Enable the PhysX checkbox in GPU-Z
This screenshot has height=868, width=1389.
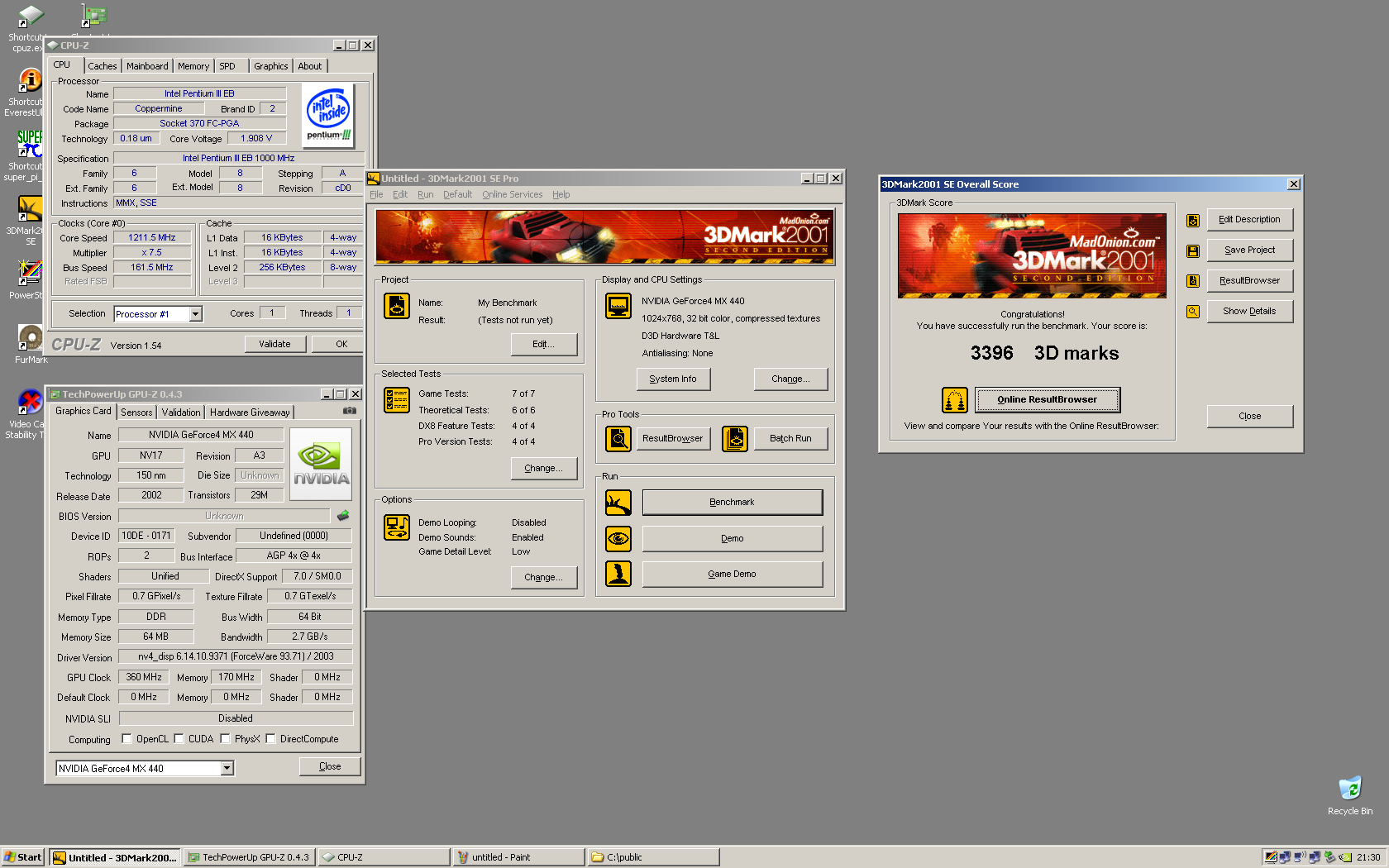[x=225, y=739]
